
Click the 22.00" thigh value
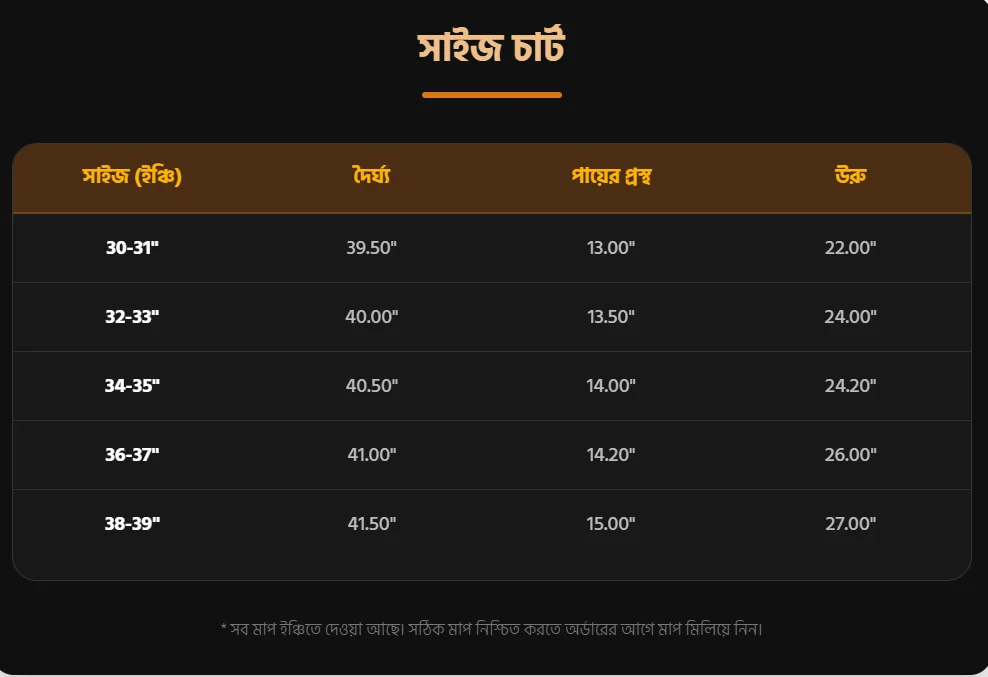point(851,248)
